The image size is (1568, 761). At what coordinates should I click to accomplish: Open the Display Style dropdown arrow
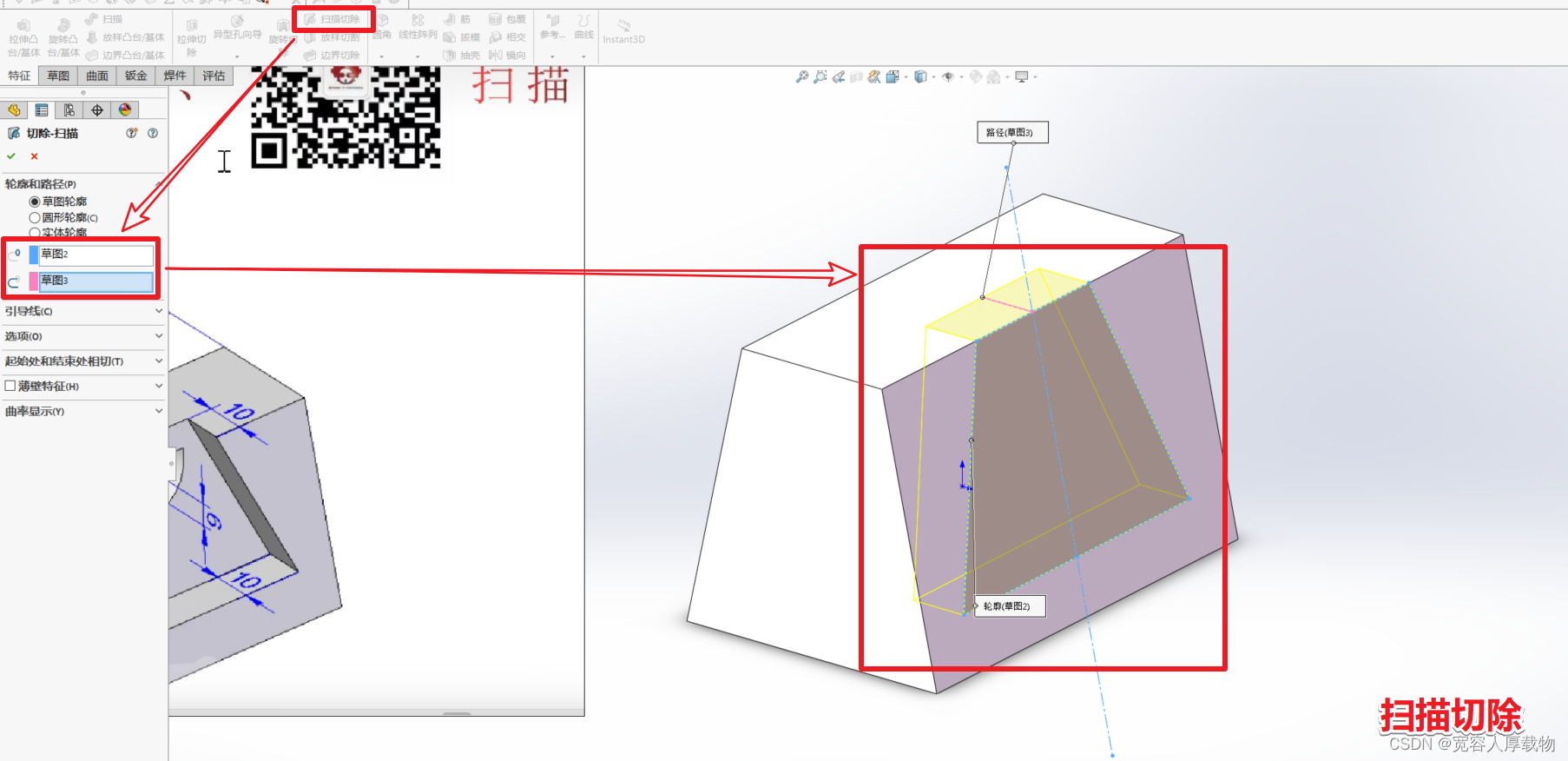click(x=933, y=77)
